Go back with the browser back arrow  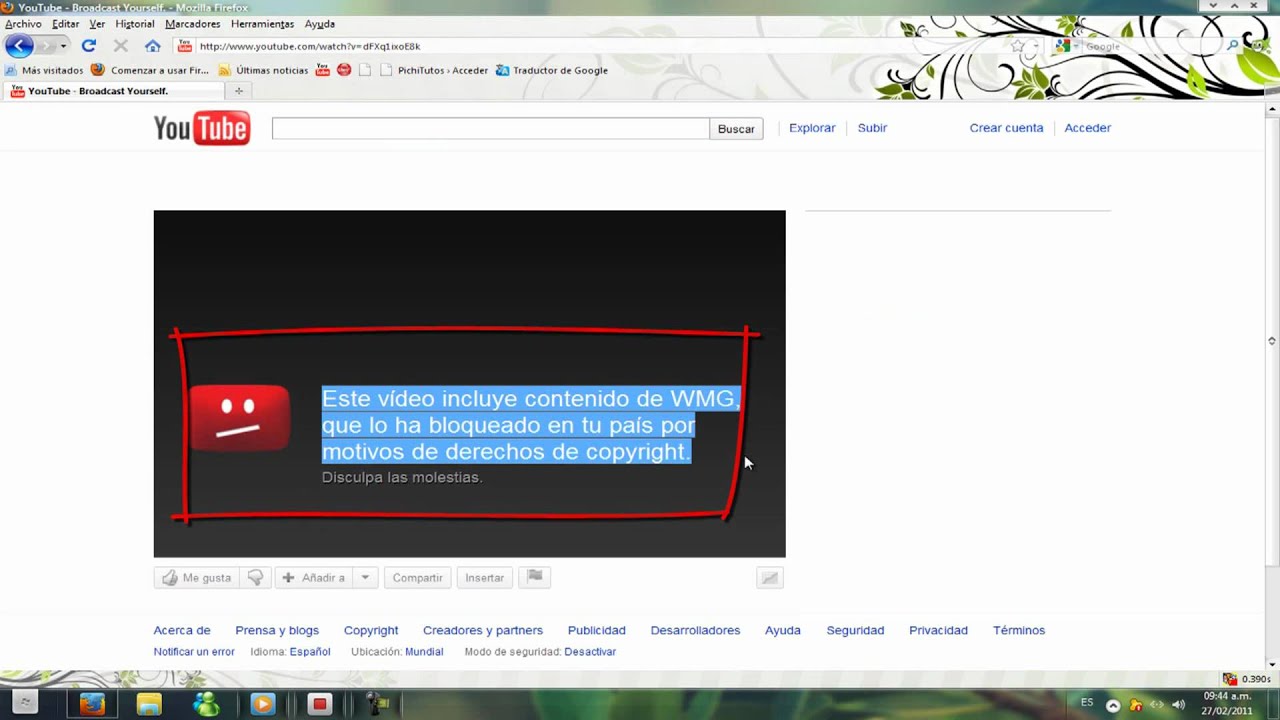pyautogui.click(x=18, y=46)
